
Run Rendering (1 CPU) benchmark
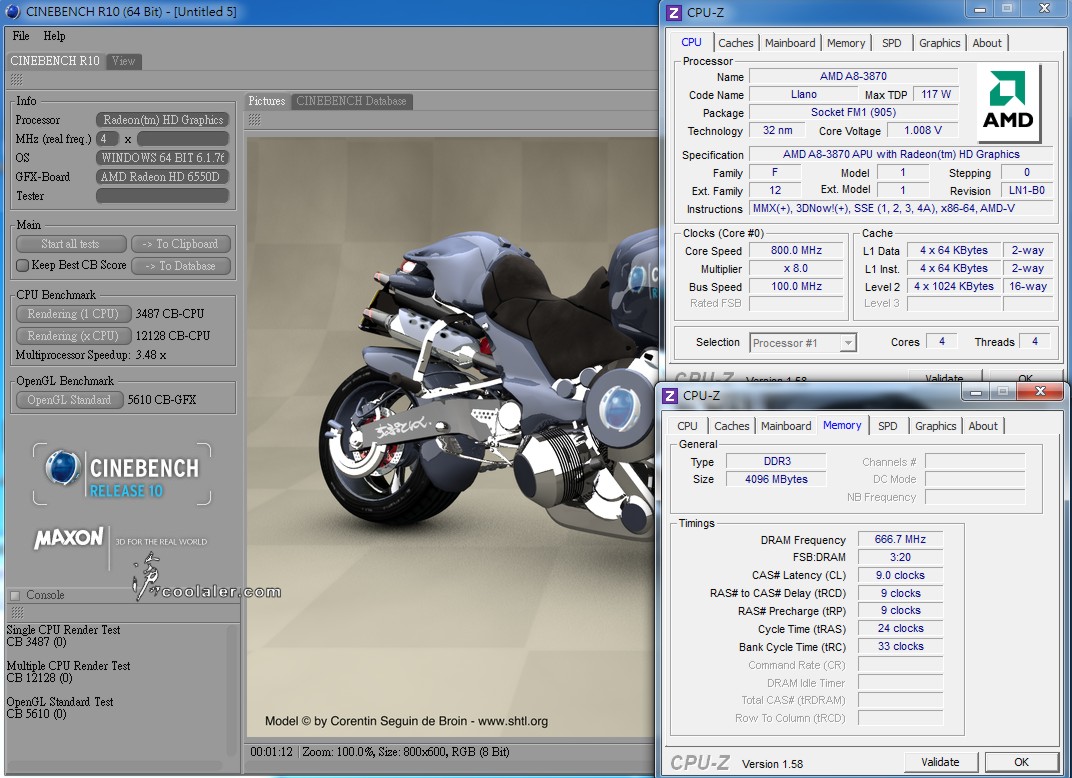(x=72, y=314)
